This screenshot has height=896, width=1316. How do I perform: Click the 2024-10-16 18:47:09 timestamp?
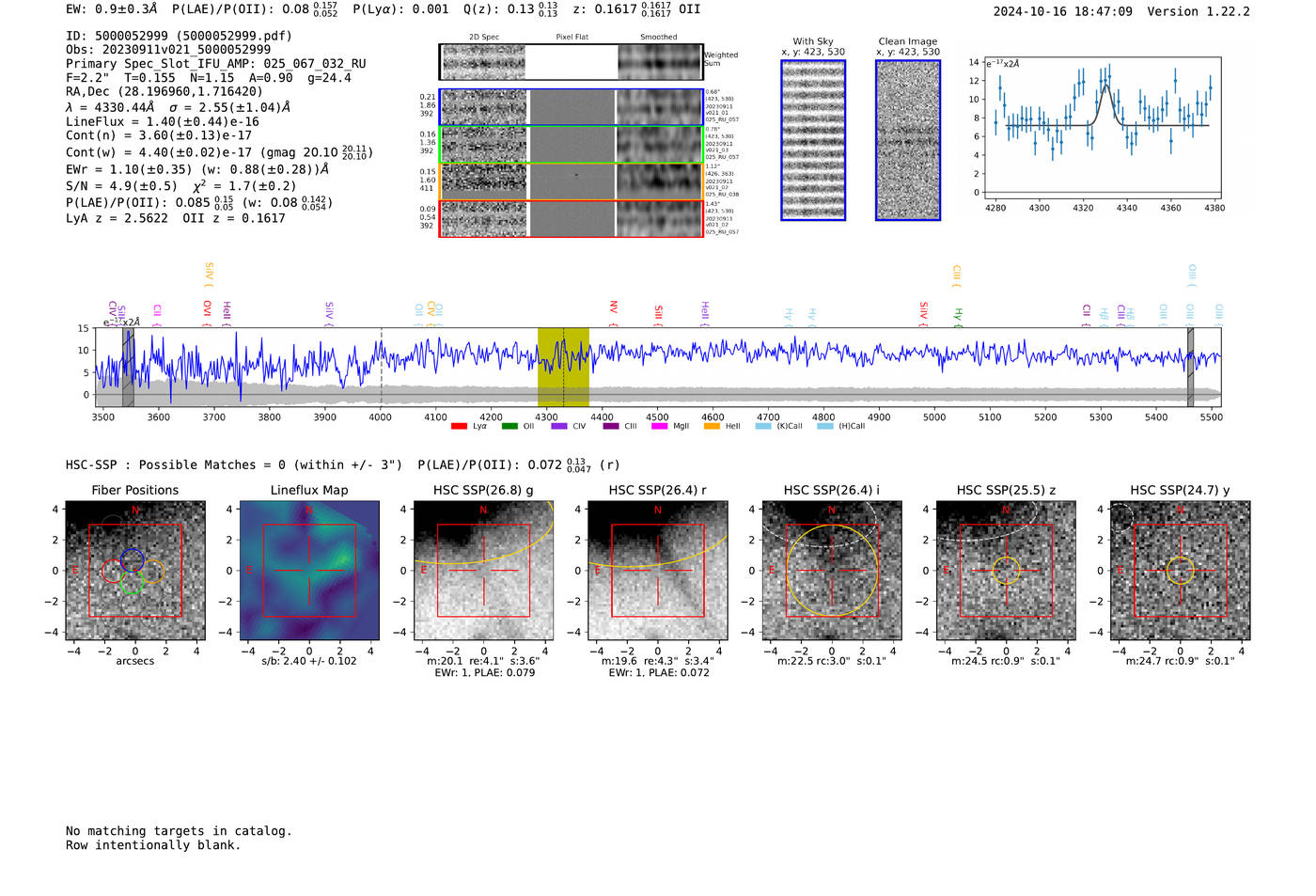point(1063,11)
